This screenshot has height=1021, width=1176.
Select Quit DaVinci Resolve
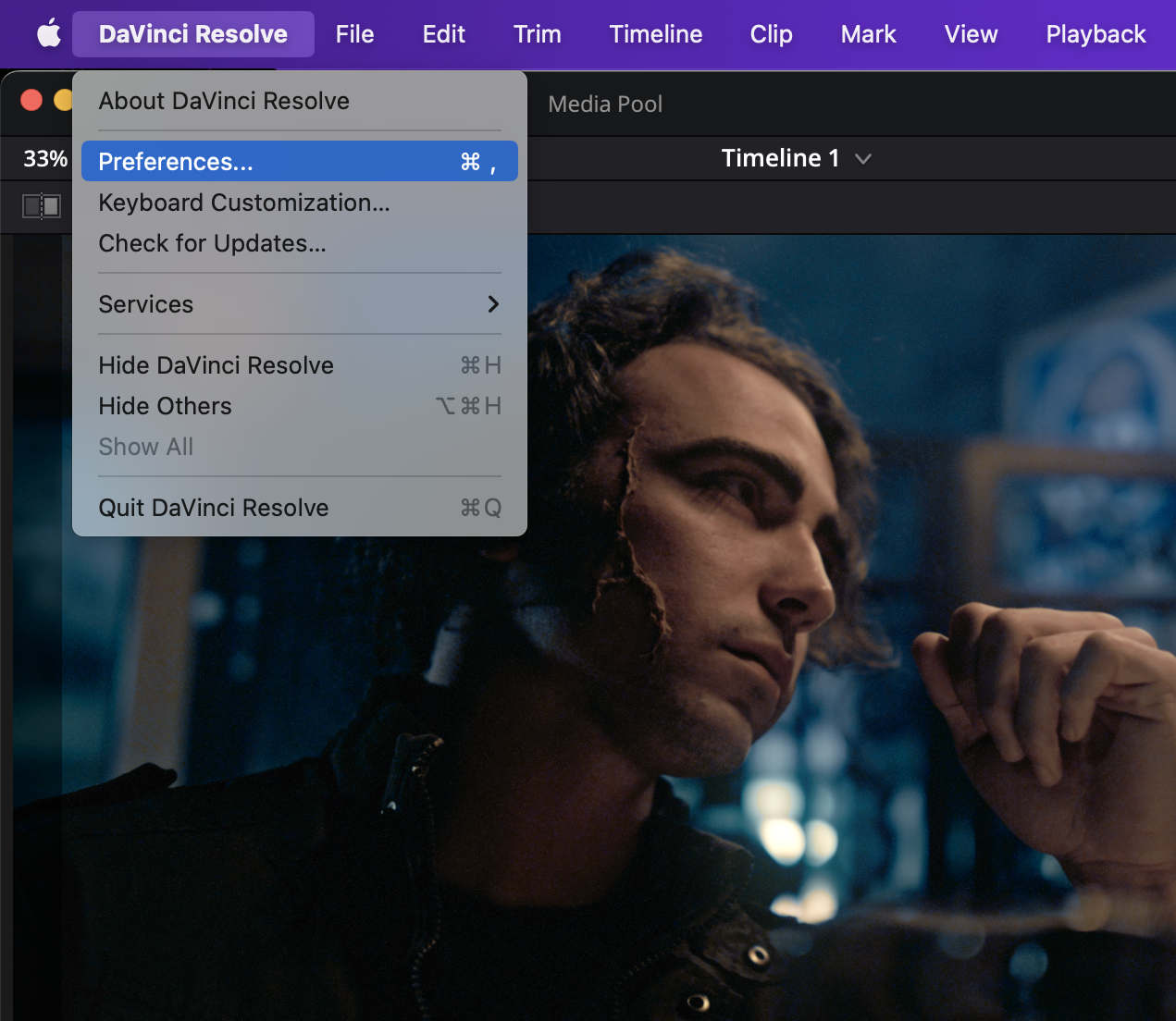pyautogui.click(x=300, y=508)
